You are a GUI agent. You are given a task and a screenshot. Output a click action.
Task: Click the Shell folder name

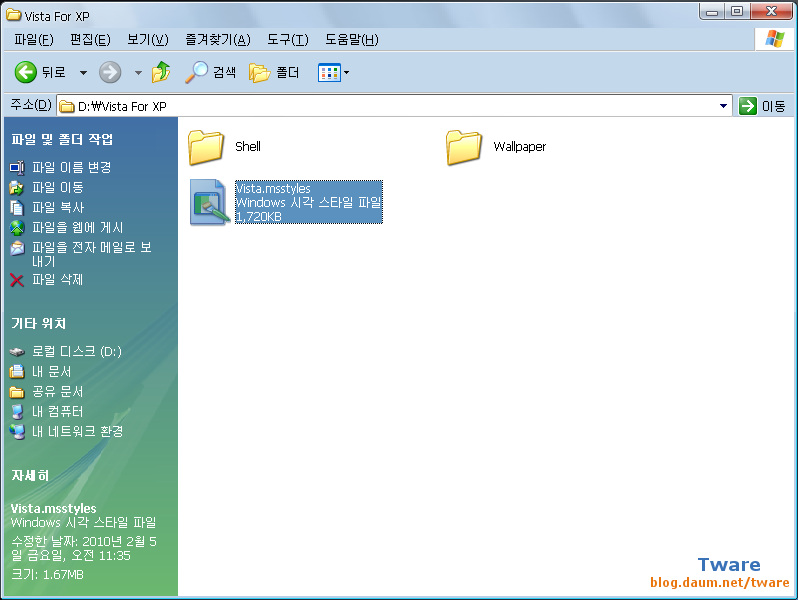(248, 147)
